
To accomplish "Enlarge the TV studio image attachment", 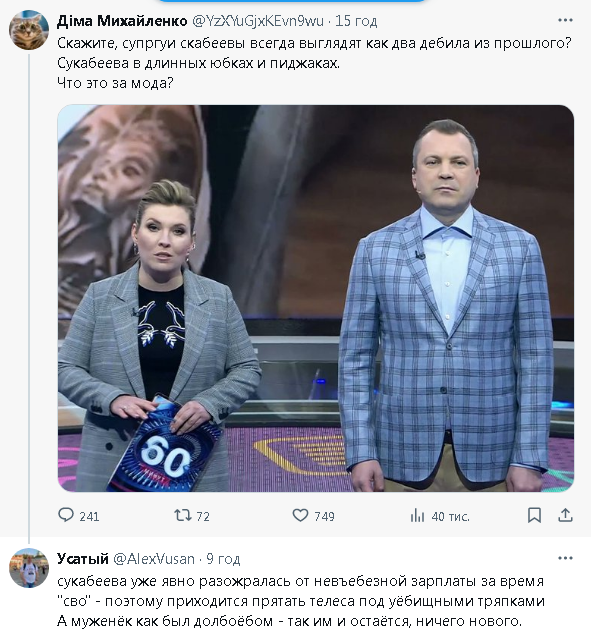I will coord(316,298).
